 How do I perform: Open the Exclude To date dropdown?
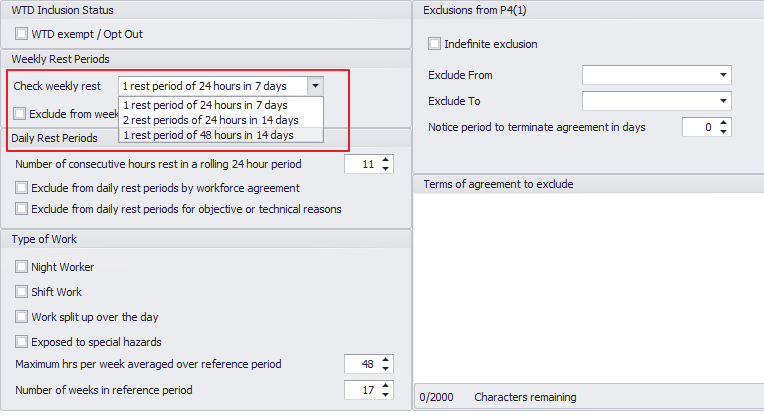tap(722, 101)
